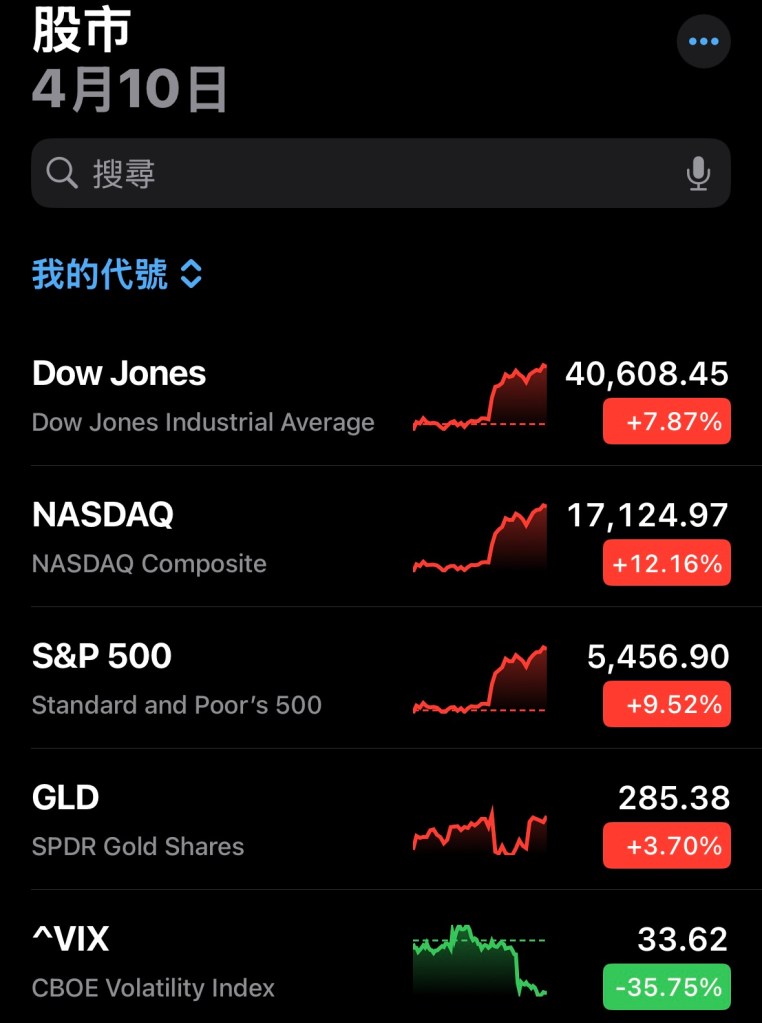Expand the 我的代號 watchlist dropdown
Image resolution: width=762 pixels, height=1023 pixels.
click(100, 274)
